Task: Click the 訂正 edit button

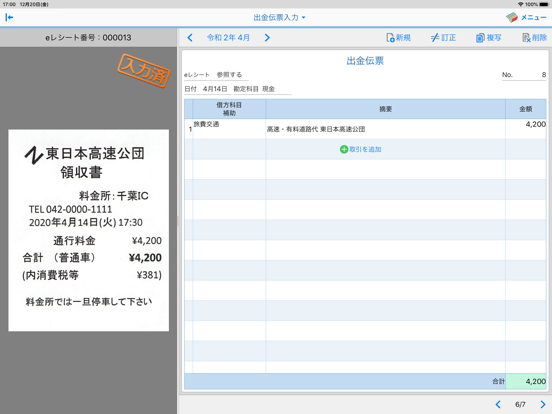Action: tap(443, 38)
